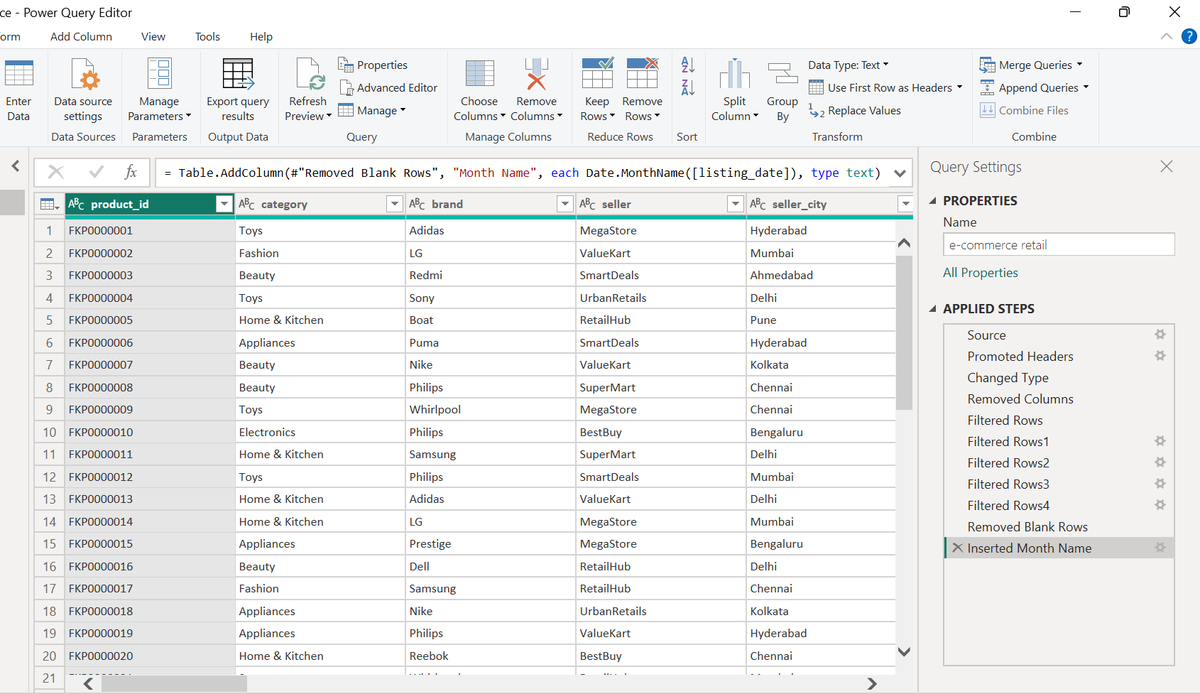Delete Inserted Month Name step X

(957, 548)
